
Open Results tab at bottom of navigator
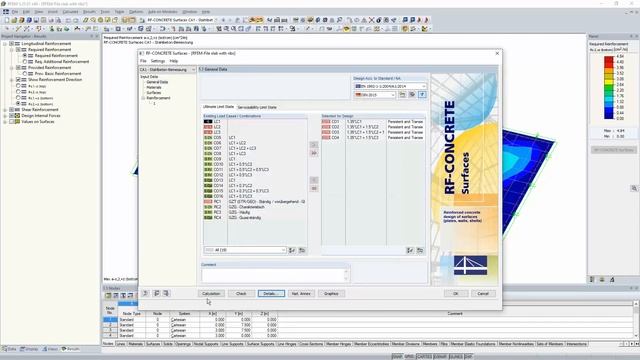click(71, 349)
